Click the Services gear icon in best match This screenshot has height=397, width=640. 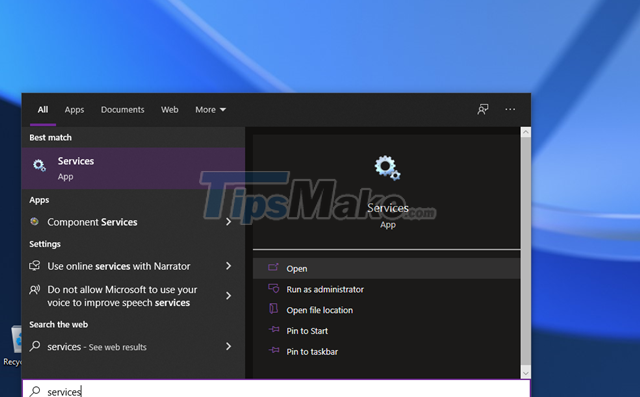pos(39,165)
